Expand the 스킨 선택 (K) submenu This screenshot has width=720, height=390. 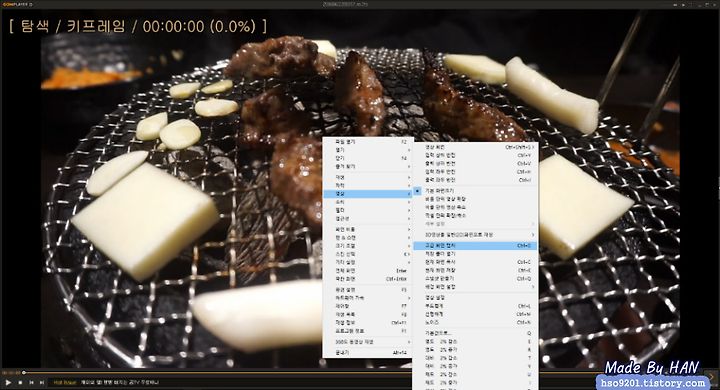[x=368, y=254]
